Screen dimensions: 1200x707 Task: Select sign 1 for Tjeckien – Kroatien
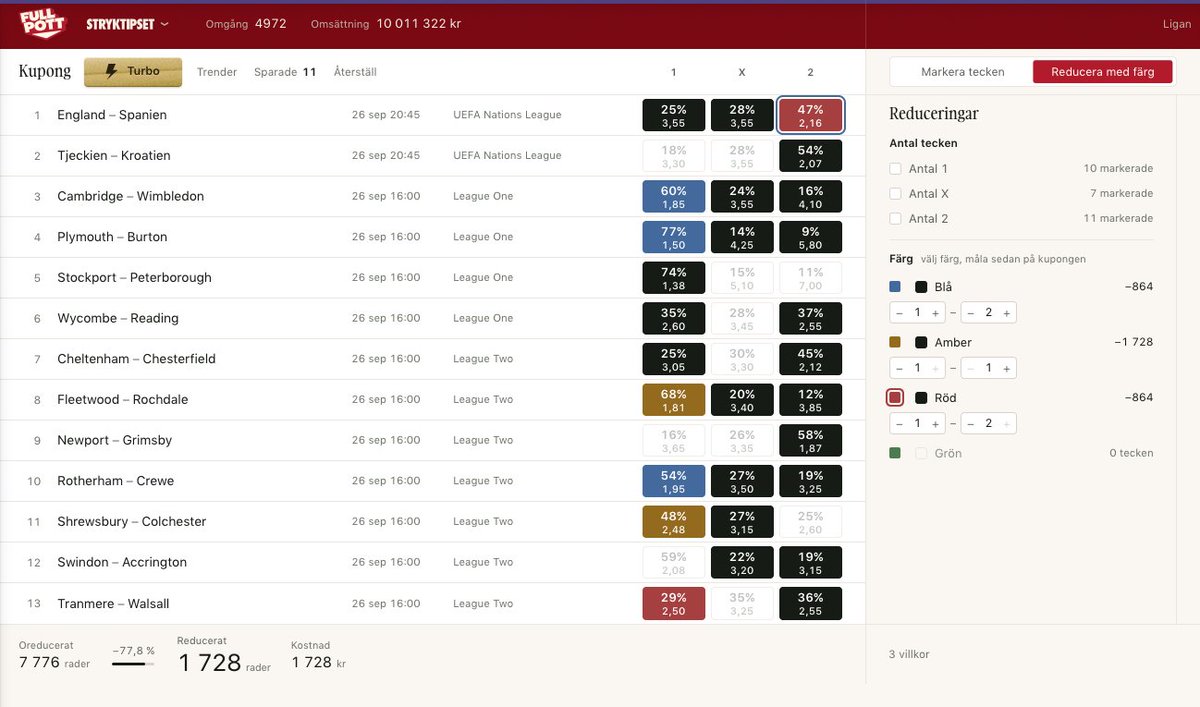[x=674, y=156]
